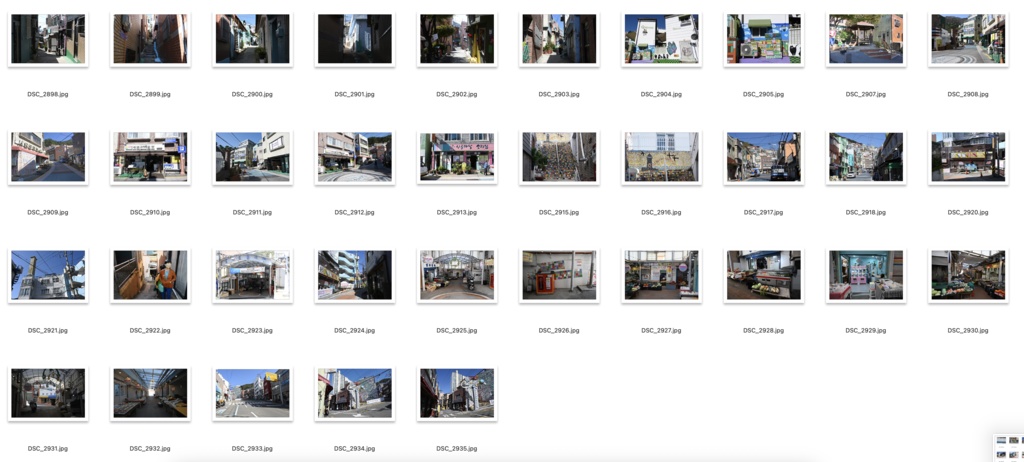Select the DSC_2911.jpg street corner thumbnail
The width and height of the screenshot is (1024, 462).
click(252, 157)
